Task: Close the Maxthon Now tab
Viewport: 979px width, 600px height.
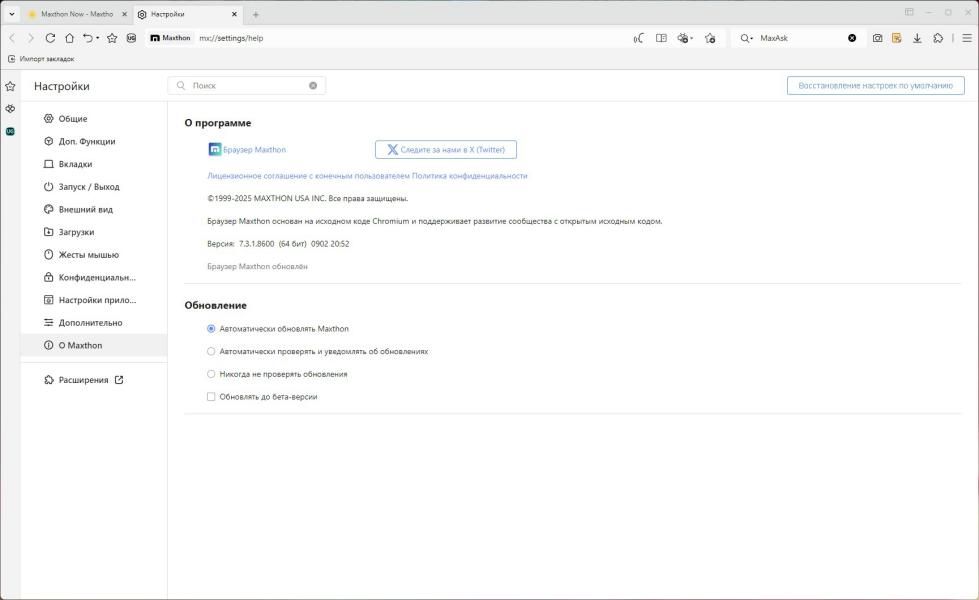Action: [124, 14]
